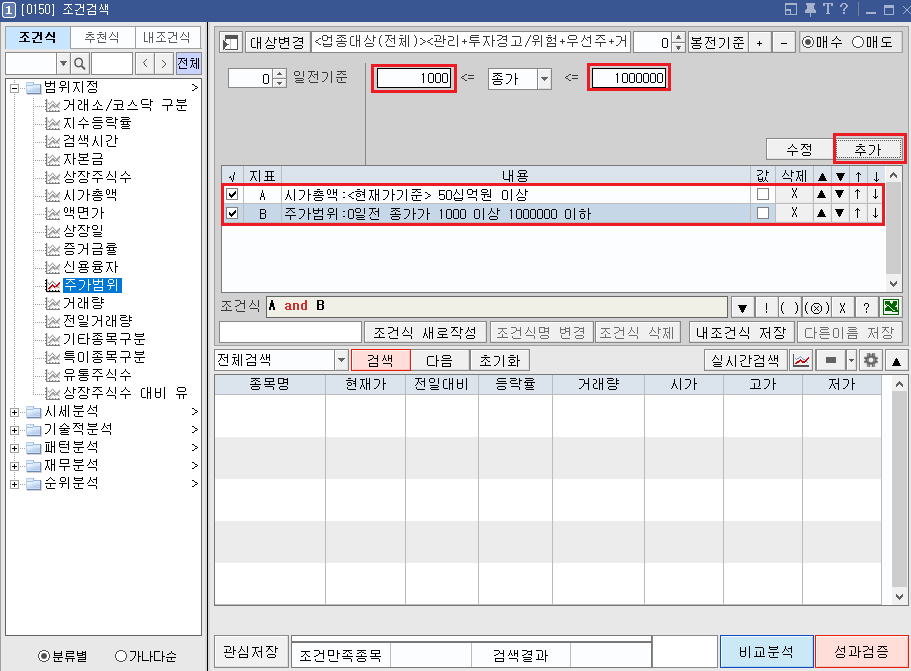This screenshot has height=671, width=911.
Task: Open the help (?) icon near the formula
Action: coord(867,307)
